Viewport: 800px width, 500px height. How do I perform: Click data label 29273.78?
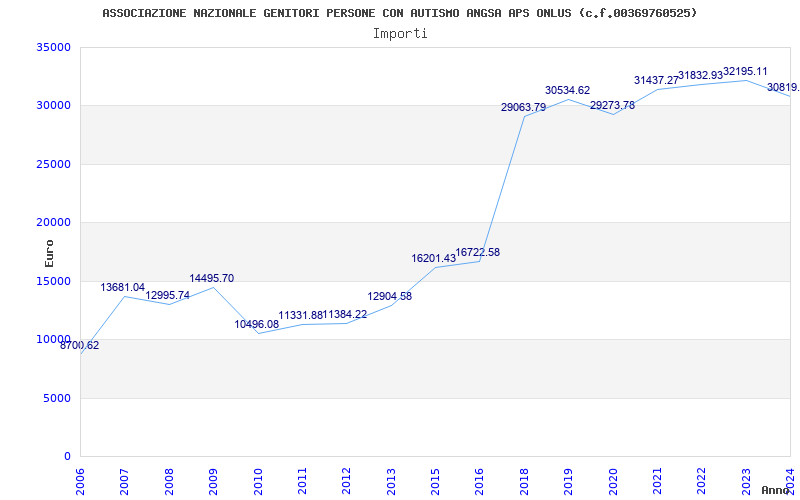coord(612,106)
